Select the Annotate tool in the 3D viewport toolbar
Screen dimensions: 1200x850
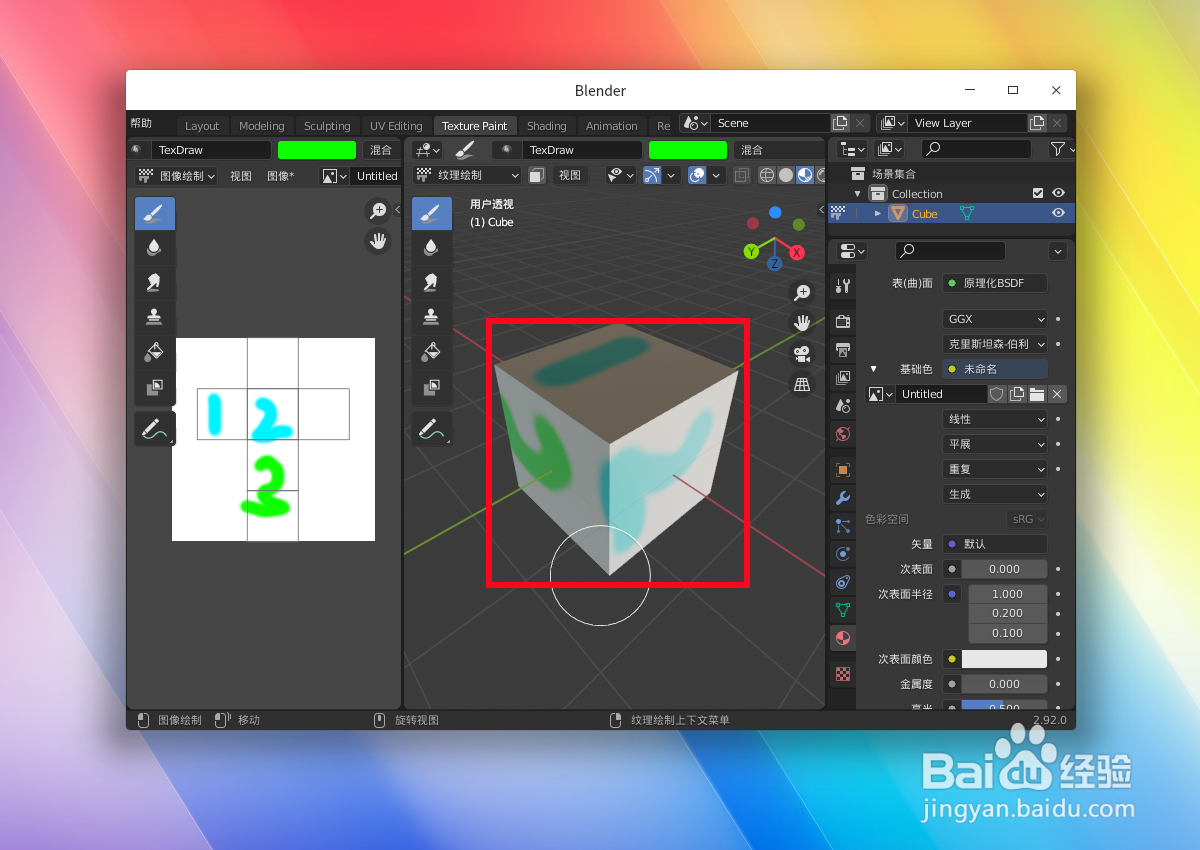click(432, 429)
